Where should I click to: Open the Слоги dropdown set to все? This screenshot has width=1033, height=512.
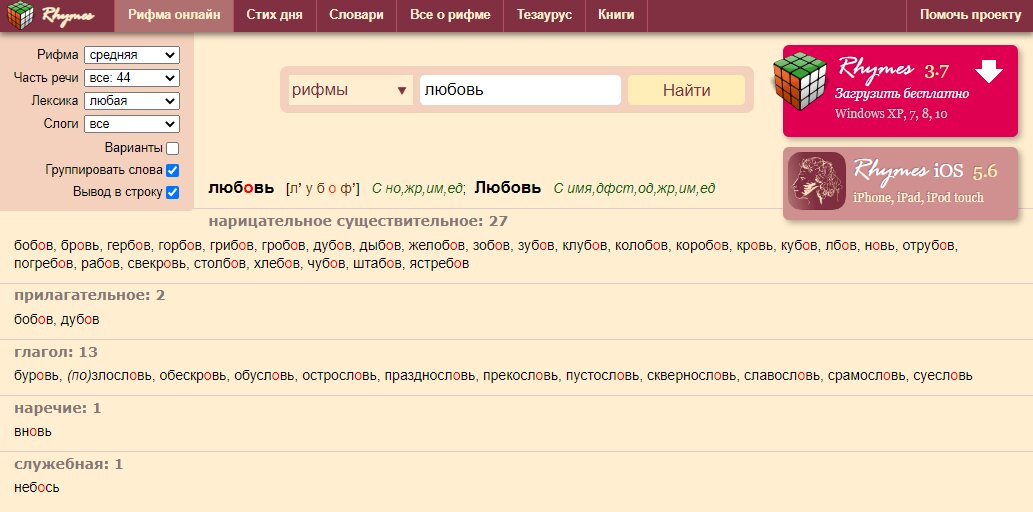point(132,123)
